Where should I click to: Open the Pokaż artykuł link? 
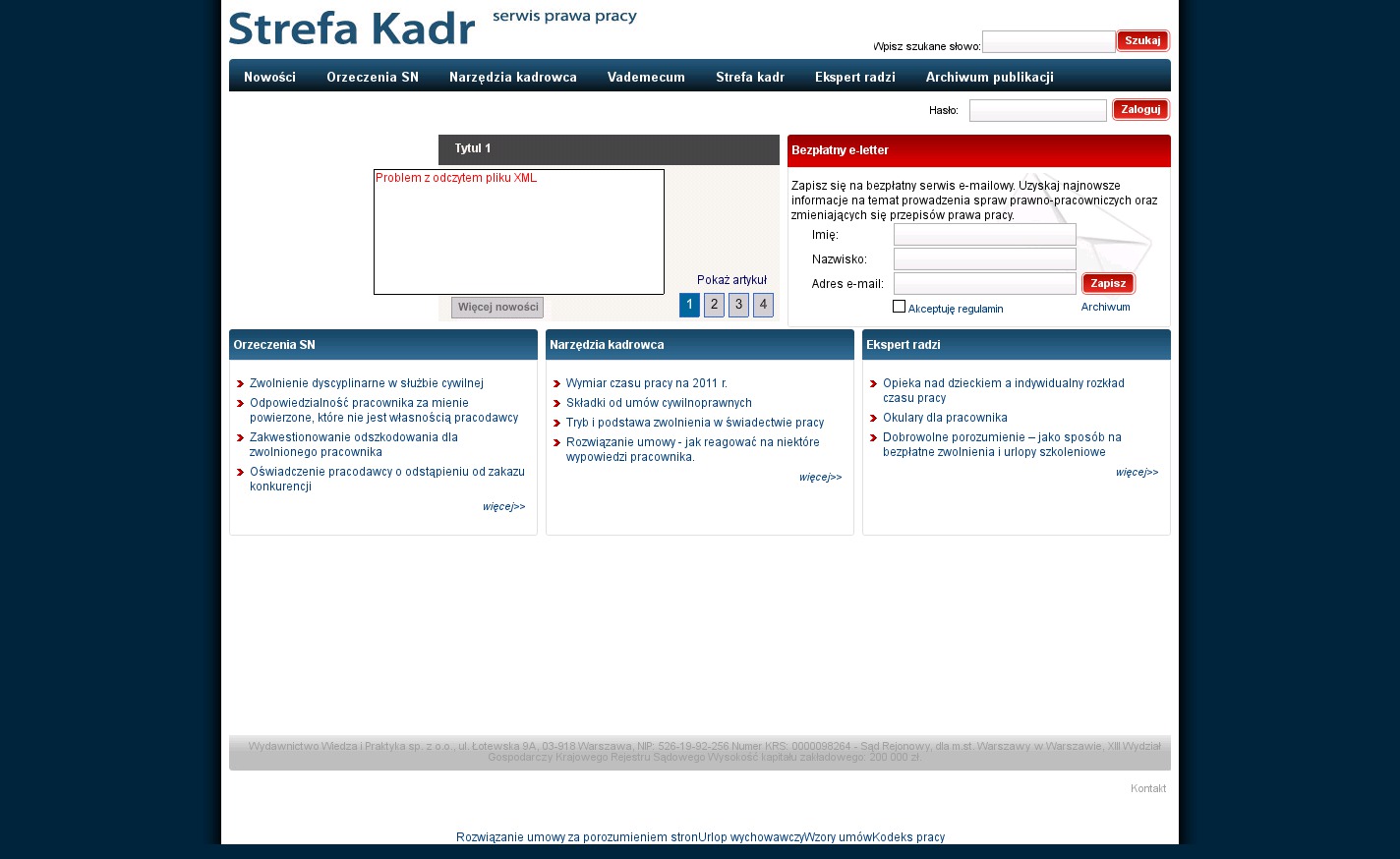pos(731,280)
